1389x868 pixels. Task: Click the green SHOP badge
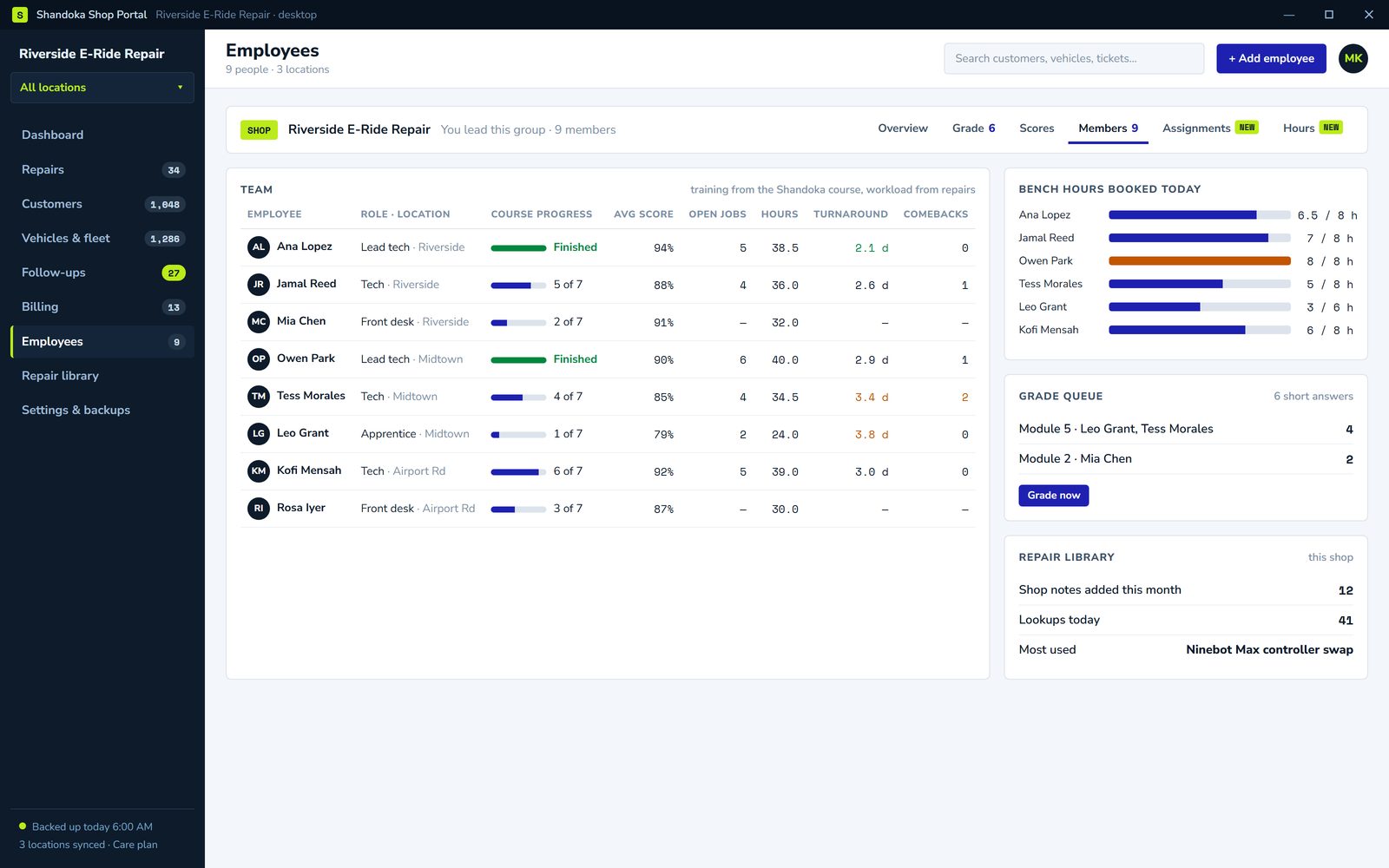coord(259,130)
